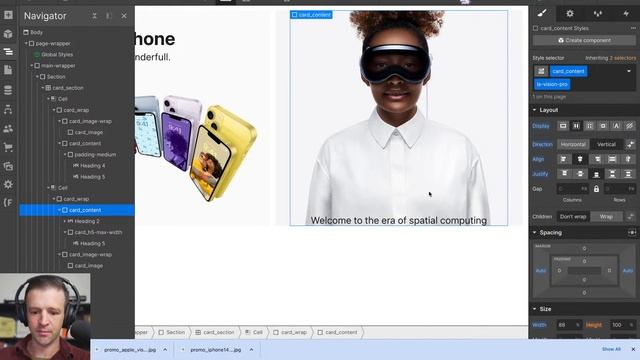640x360 pixels.
Task: Open the Pages panel icon
Action: click(8, 70)
